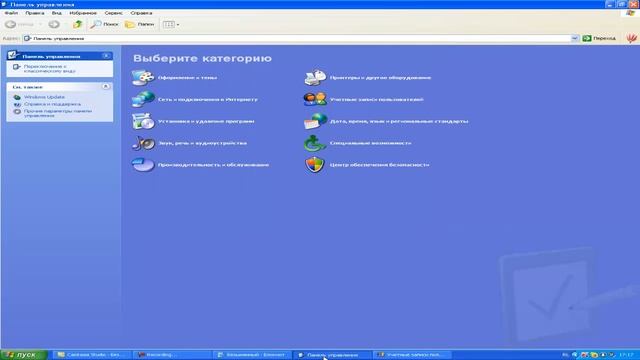Expand the address bar dropdown arrow
This screenshot has height=360, width=640.
[574, 38]
